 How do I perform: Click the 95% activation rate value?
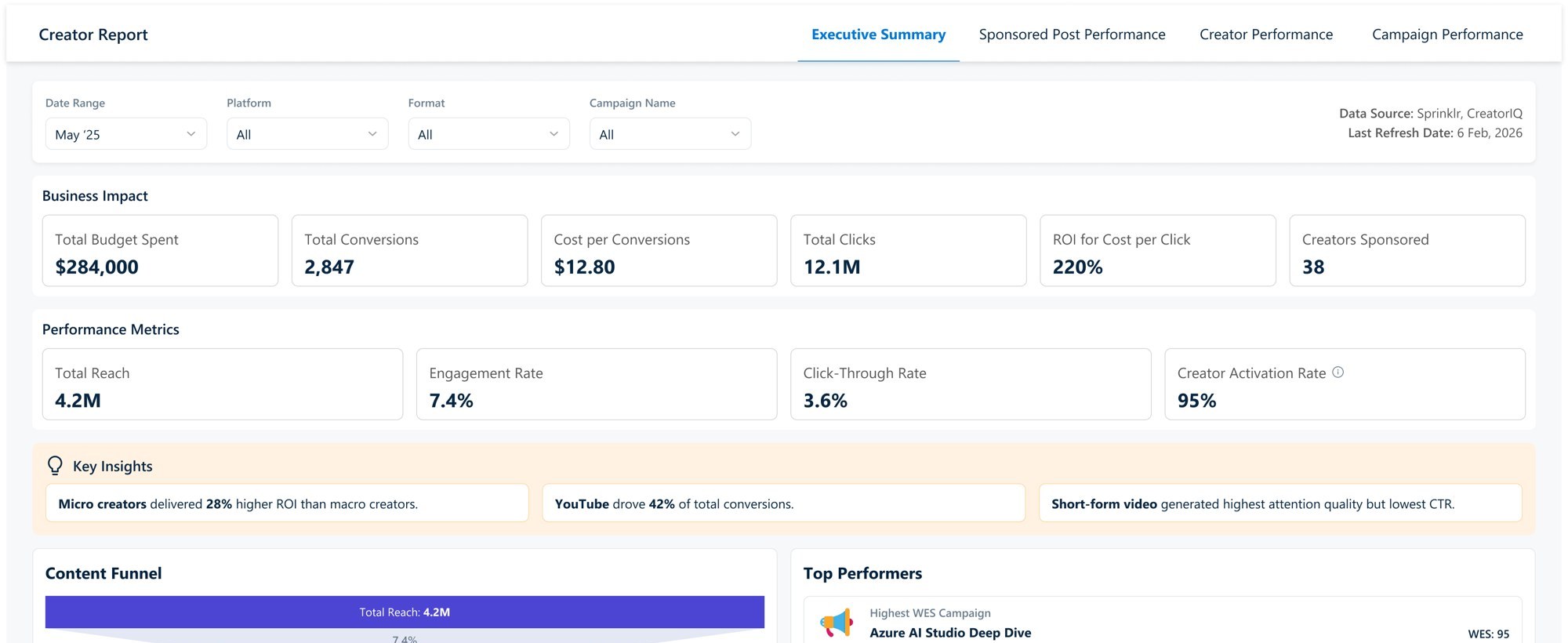1196,401
